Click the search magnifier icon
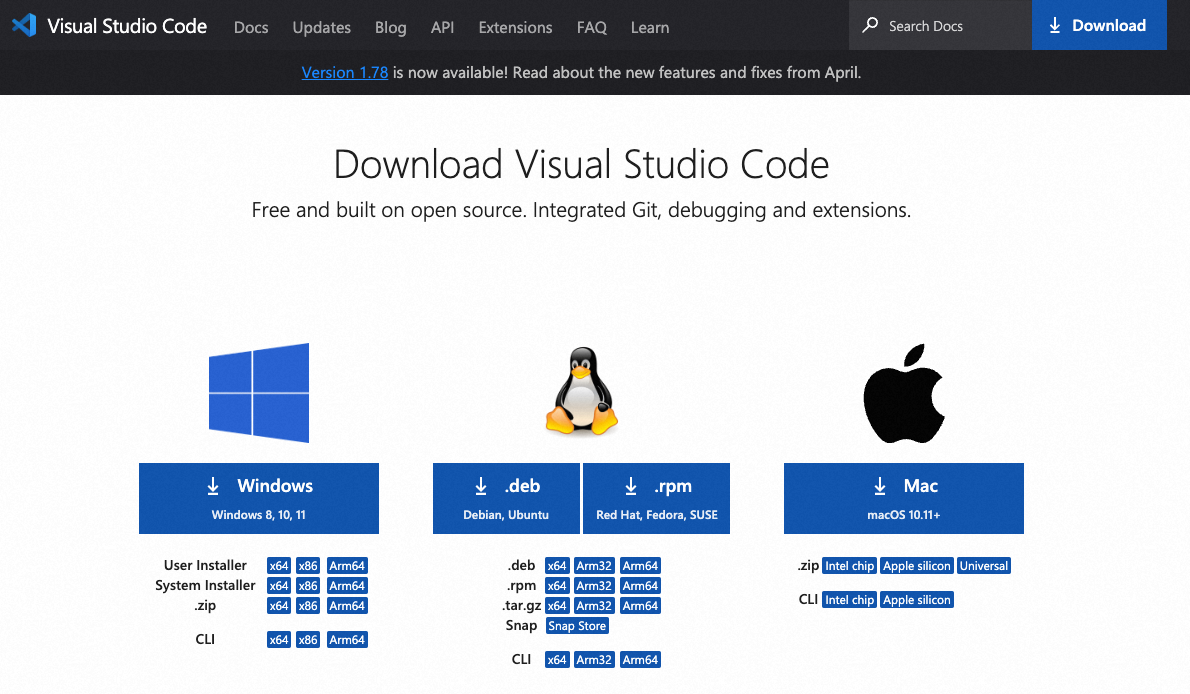This screenshot has width=1190, height=694. [870, 25]
